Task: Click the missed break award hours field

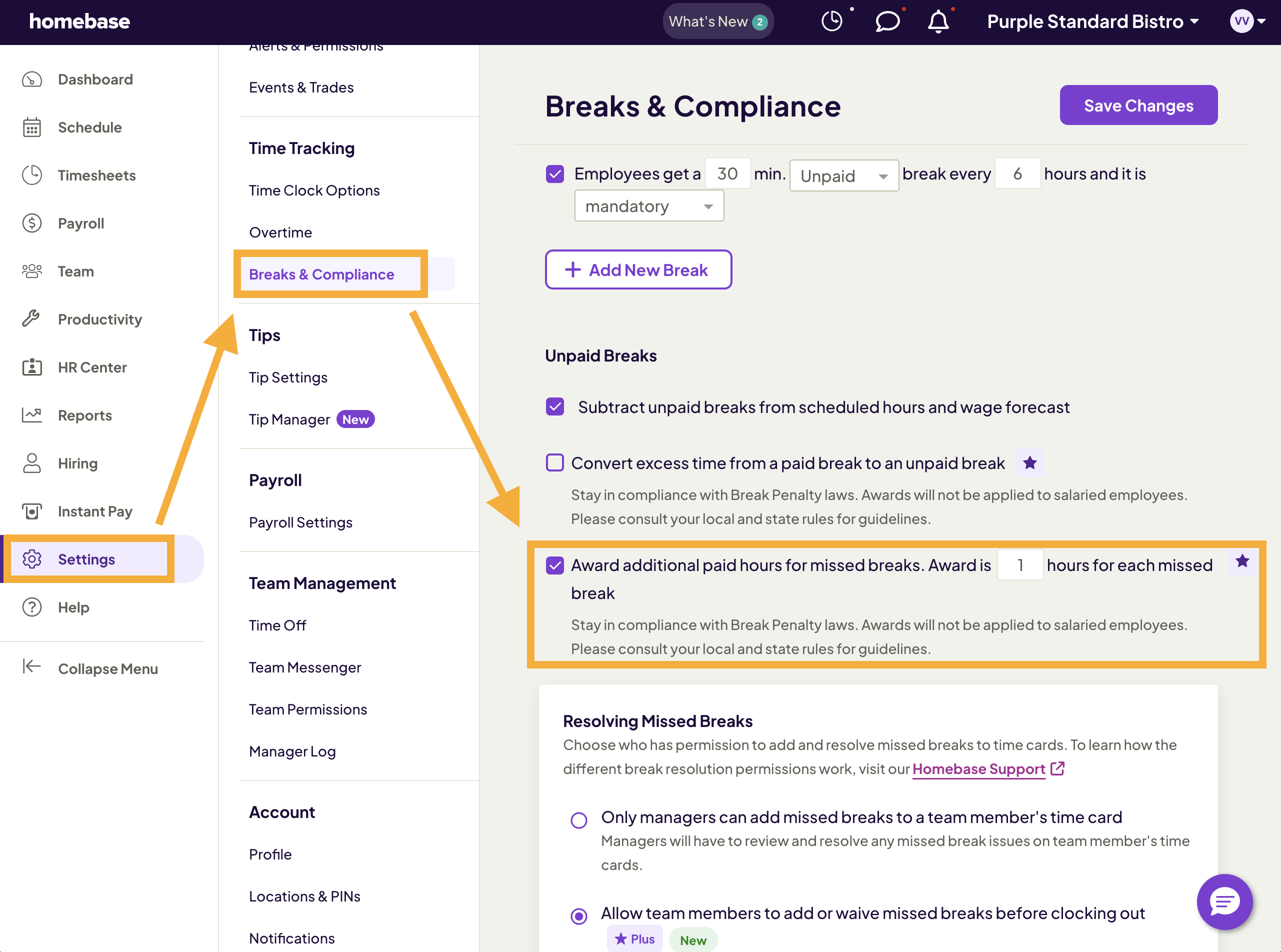Action: (1019, 564)
